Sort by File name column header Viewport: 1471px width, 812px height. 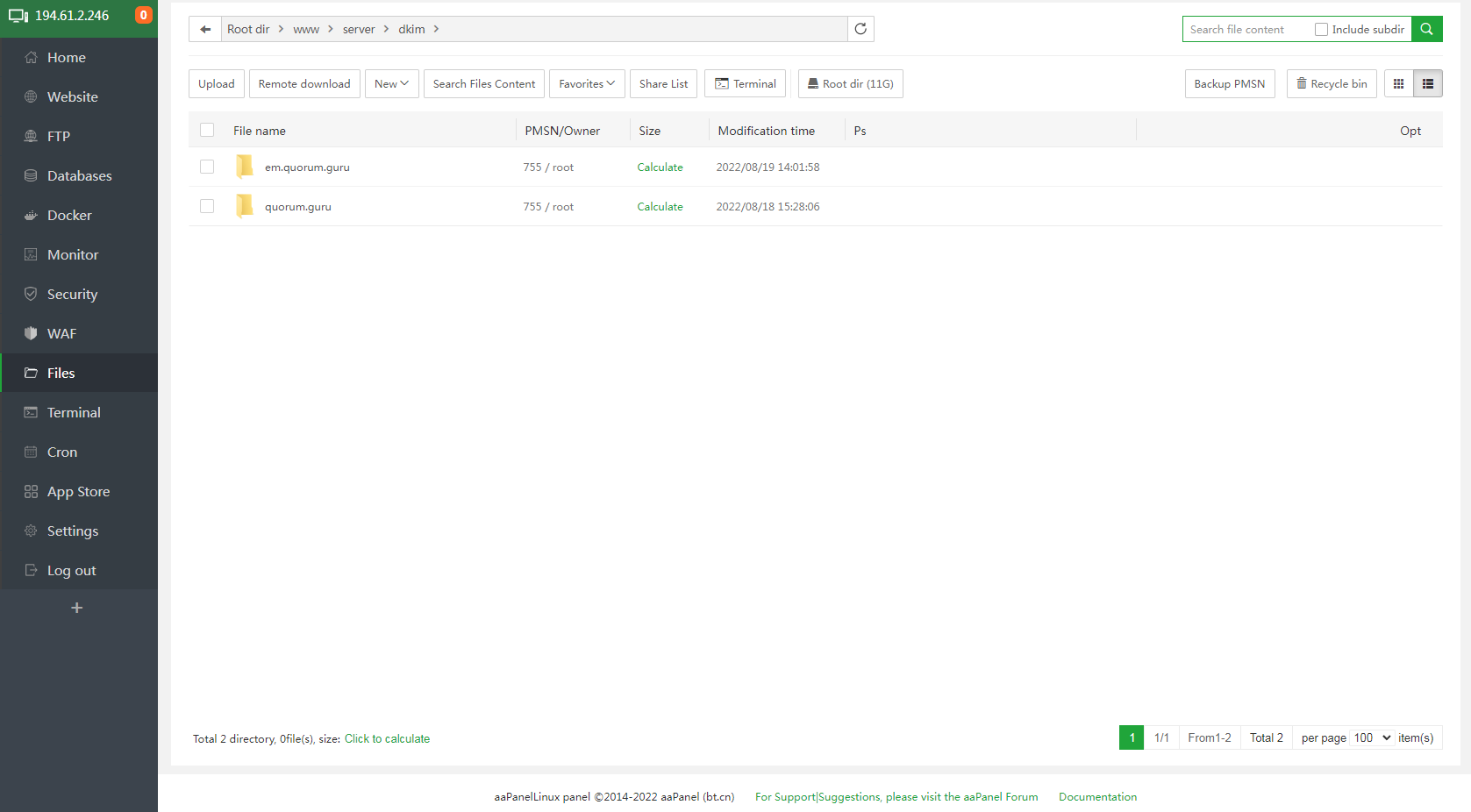click(x=260, y=131)
